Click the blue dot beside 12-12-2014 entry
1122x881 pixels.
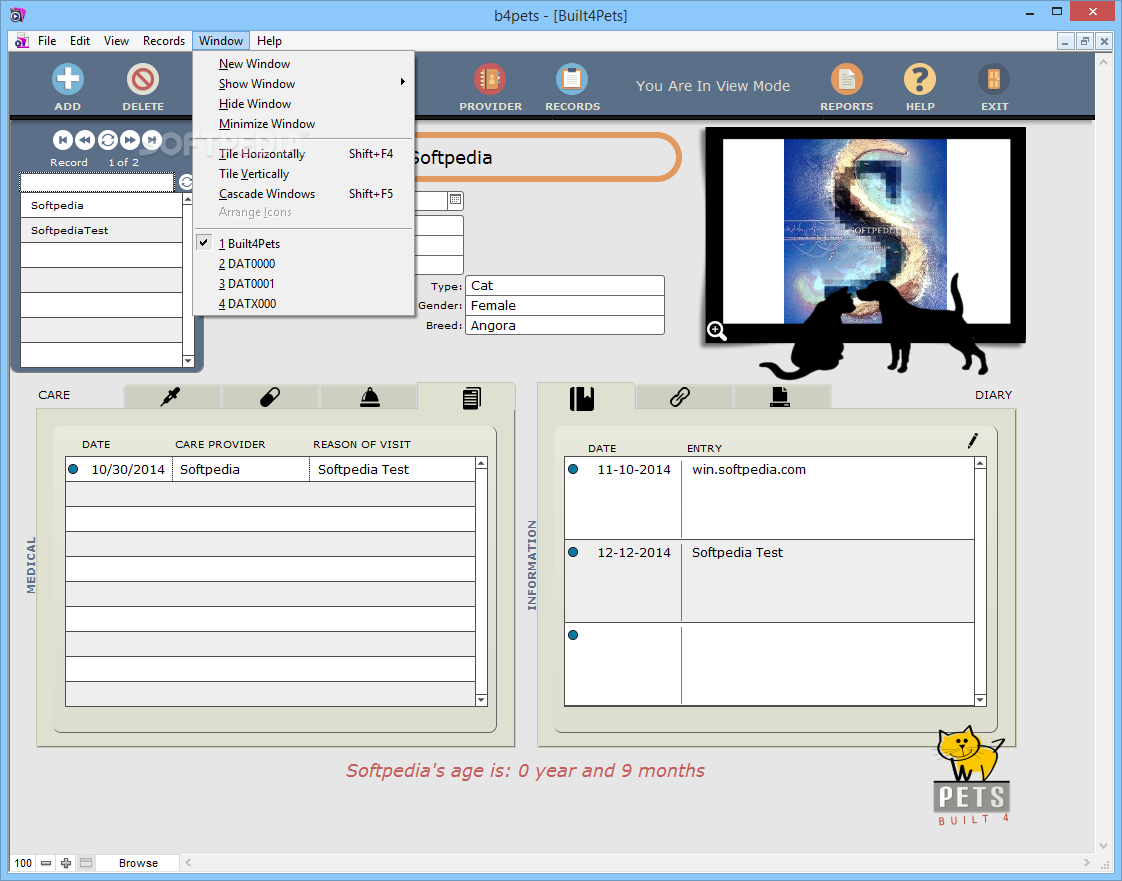point(572,552)
